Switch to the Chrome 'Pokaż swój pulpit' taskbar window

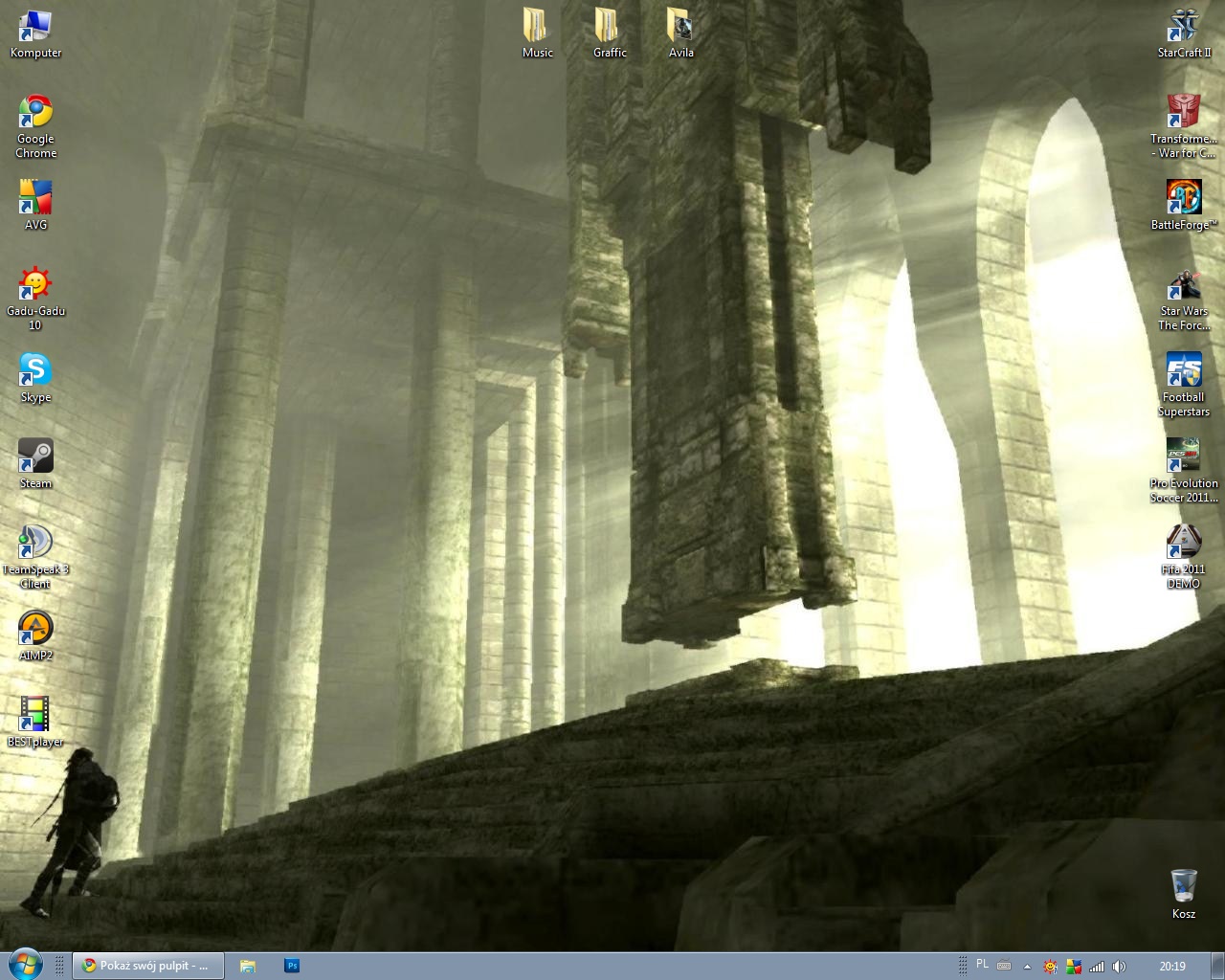pyautogui.click(x=148, y=966)
